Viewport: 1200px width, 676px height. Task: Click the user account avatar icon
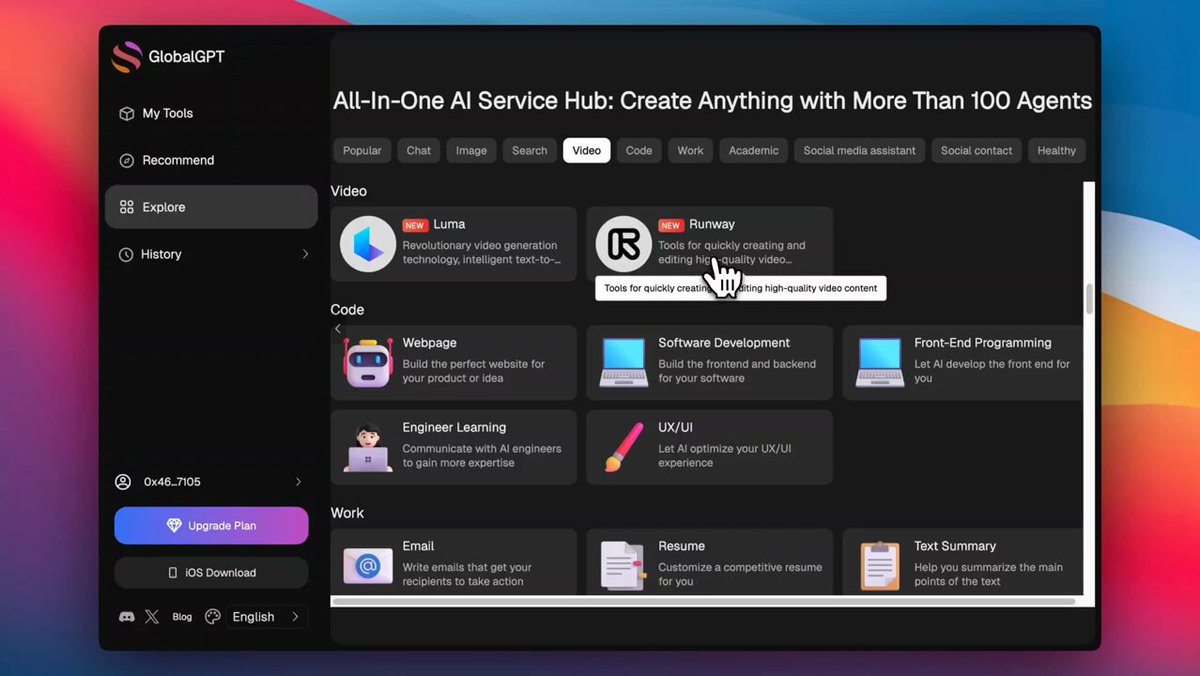123,482
